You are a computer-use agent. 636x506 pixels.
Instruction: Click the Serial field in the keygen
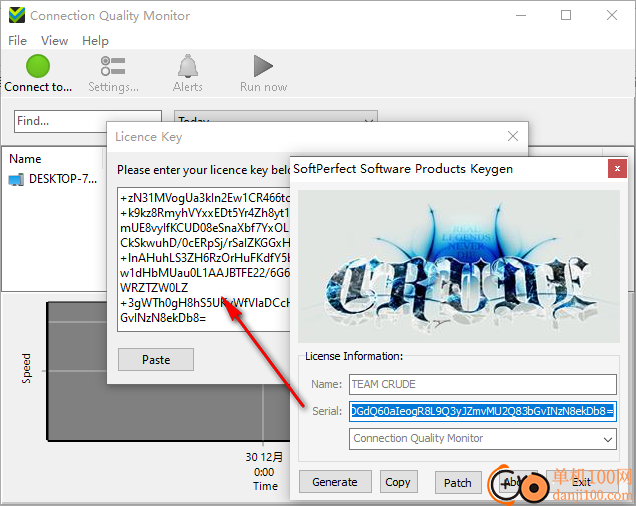[483, 411]
